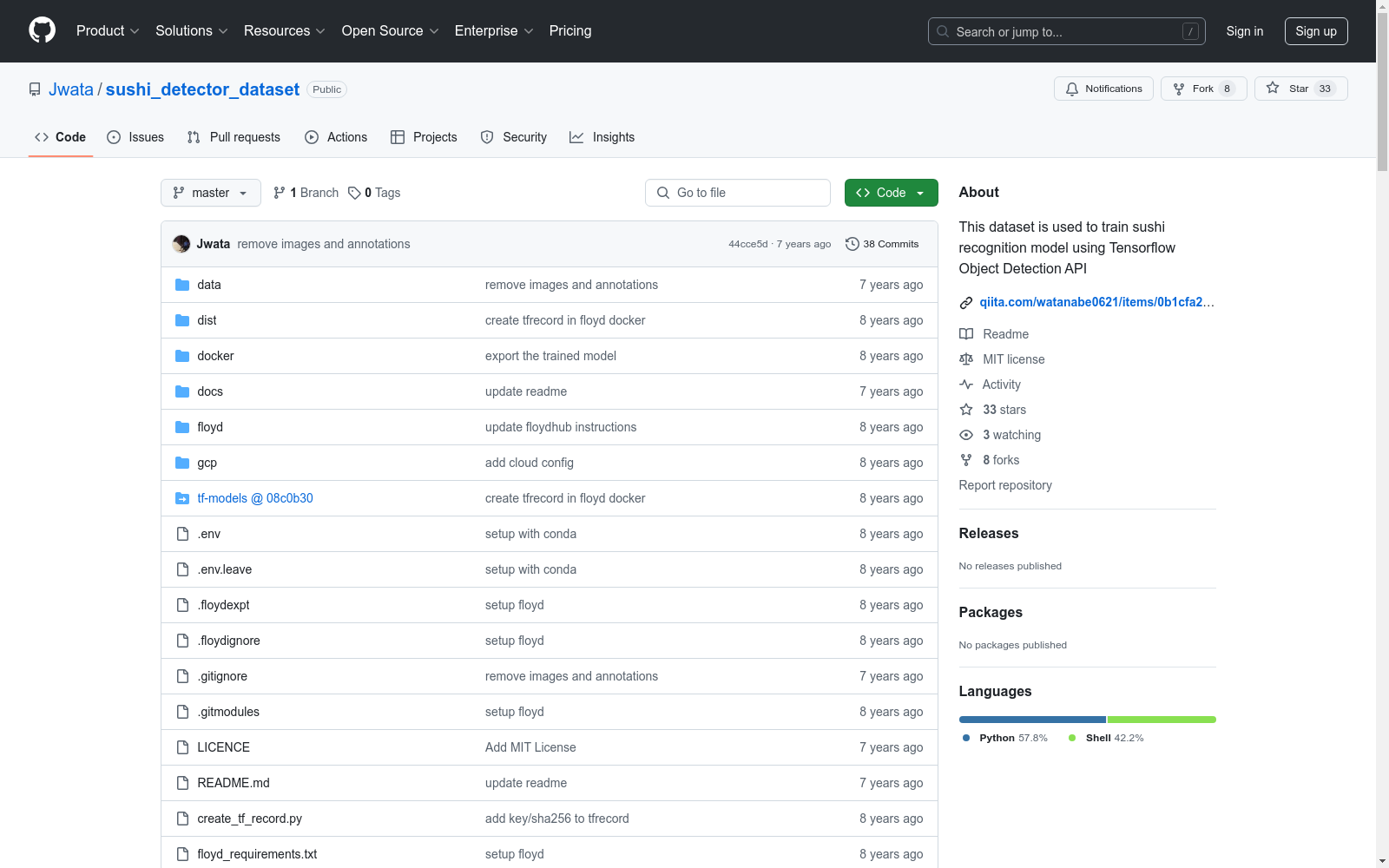Switch to the Issues tab
1389x868 pixels.
(x=135, y=137)
